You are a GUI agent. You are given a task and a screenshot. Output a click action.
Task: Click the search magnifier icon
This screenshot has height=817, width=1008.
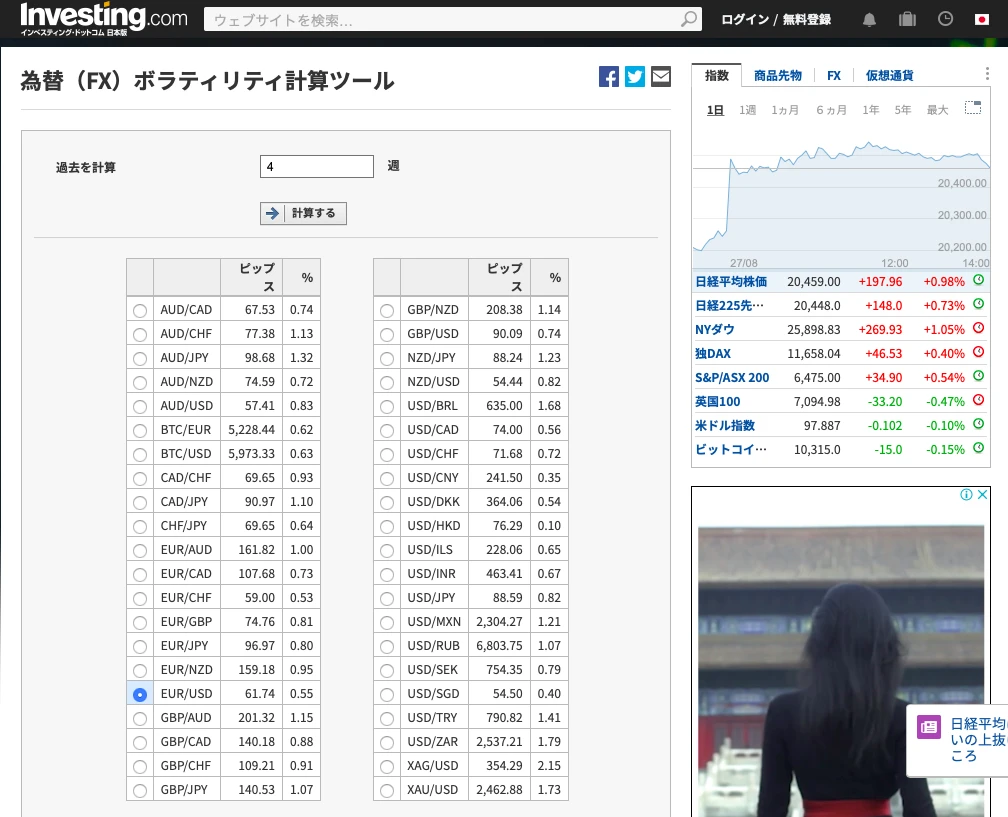tap(689, 19)
